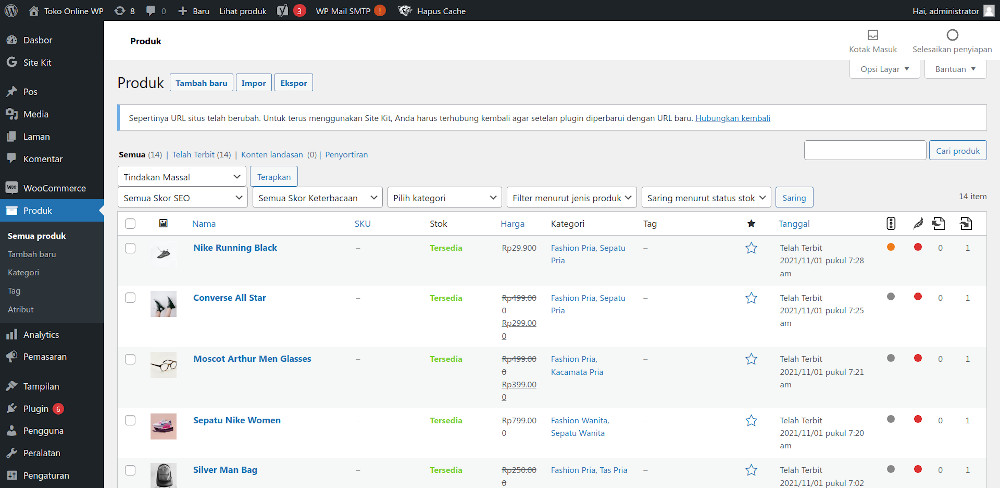Click the image thumbnail column header icon
Screen dimensions: 1000x488
point(163,223)
